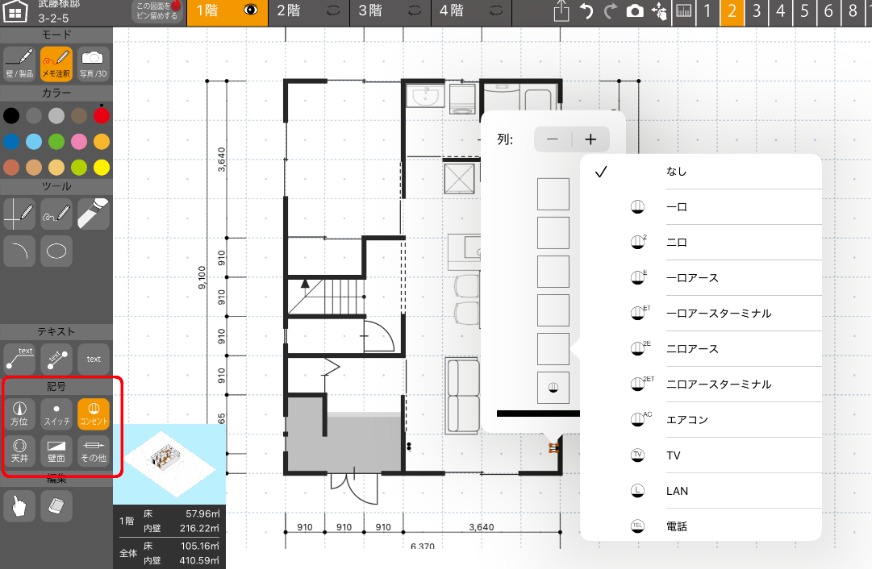872x569 pixels.
Task: Open the share/export icon
Action: pyautogui.click(x=562, y=12)
